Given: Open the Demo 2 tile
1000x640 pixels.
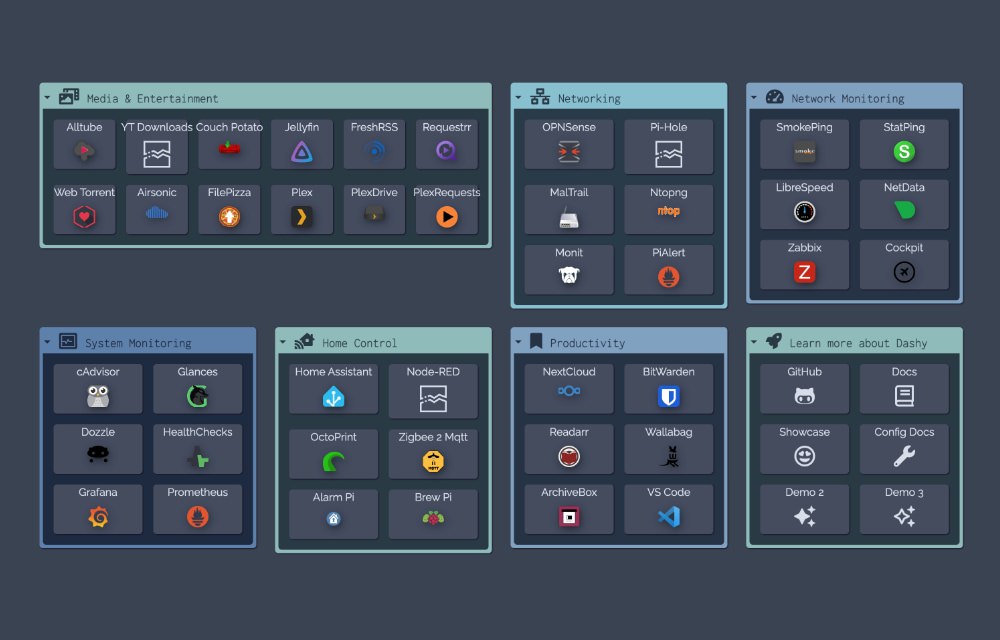Looking at the screenshot, I should click(804, 509).
